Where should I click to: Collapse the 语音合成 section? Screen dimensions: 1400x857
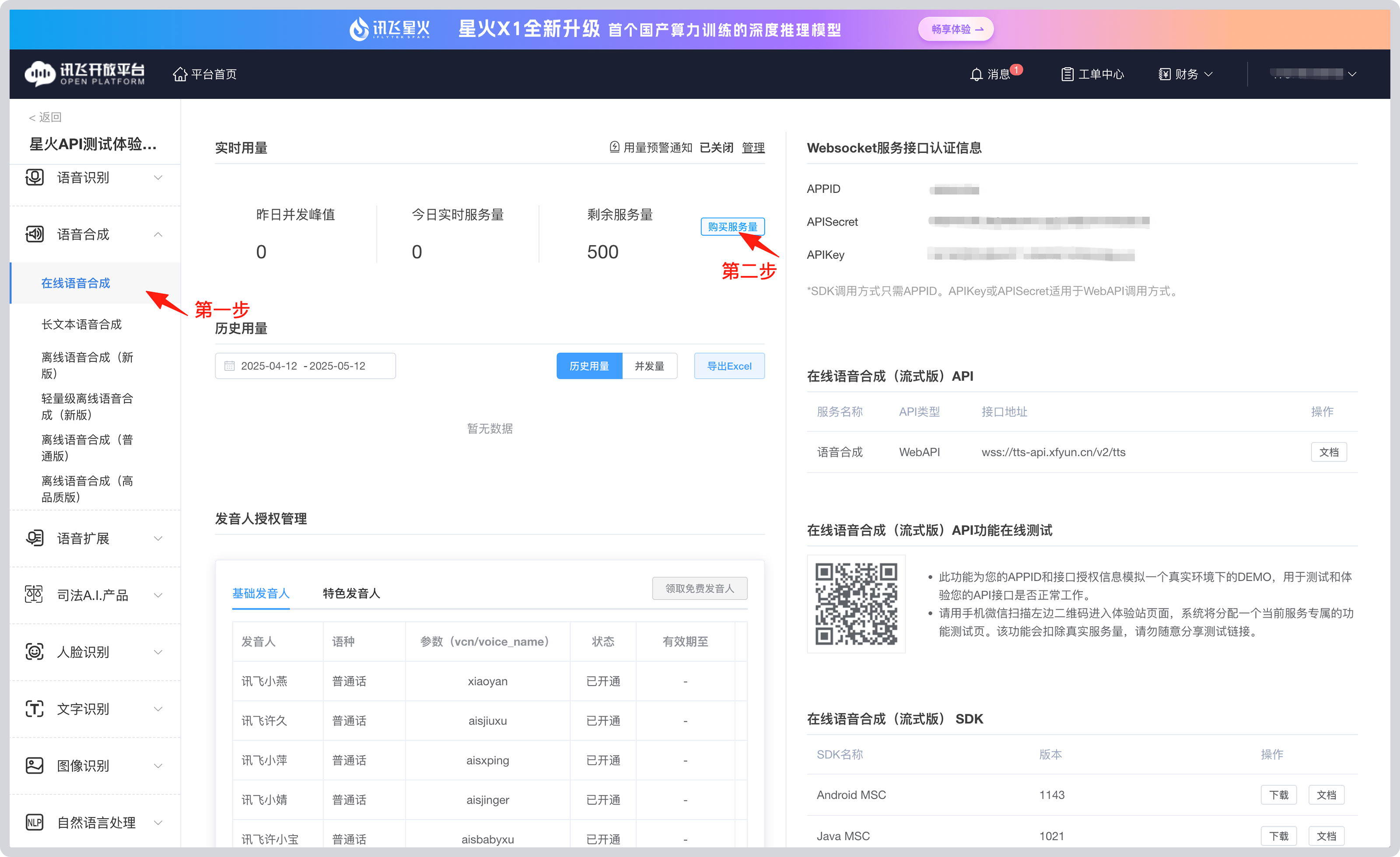click(x=158, y=234)
